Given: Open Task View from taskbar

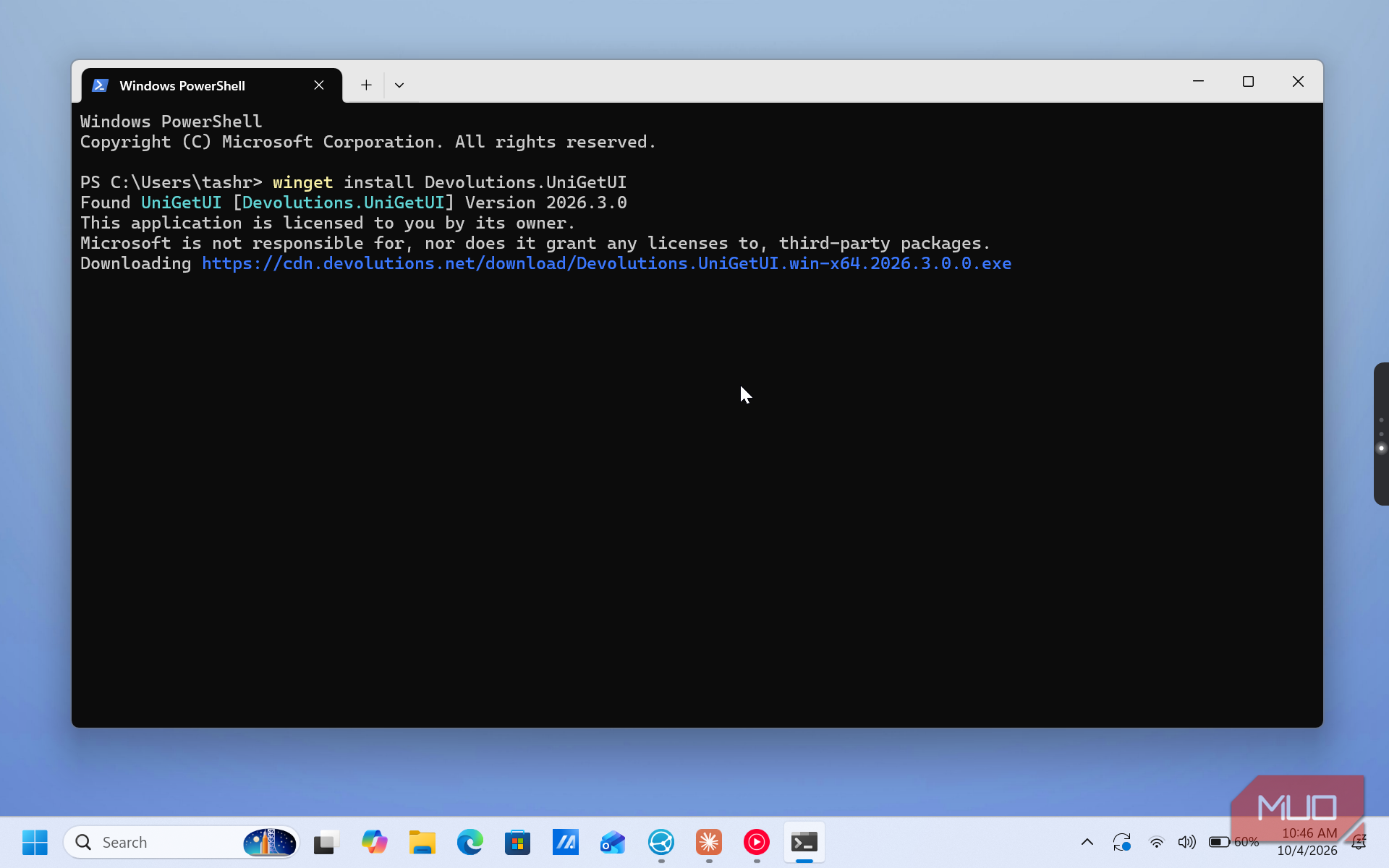Looking at the screenshot, I should [x=326, y=842].
